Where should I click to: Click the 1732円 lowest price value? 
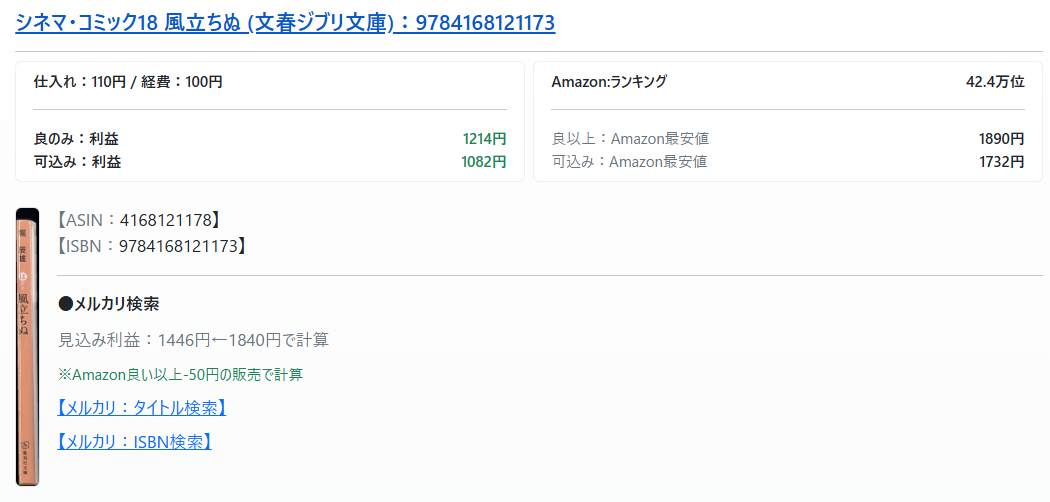click(1001, 161)
